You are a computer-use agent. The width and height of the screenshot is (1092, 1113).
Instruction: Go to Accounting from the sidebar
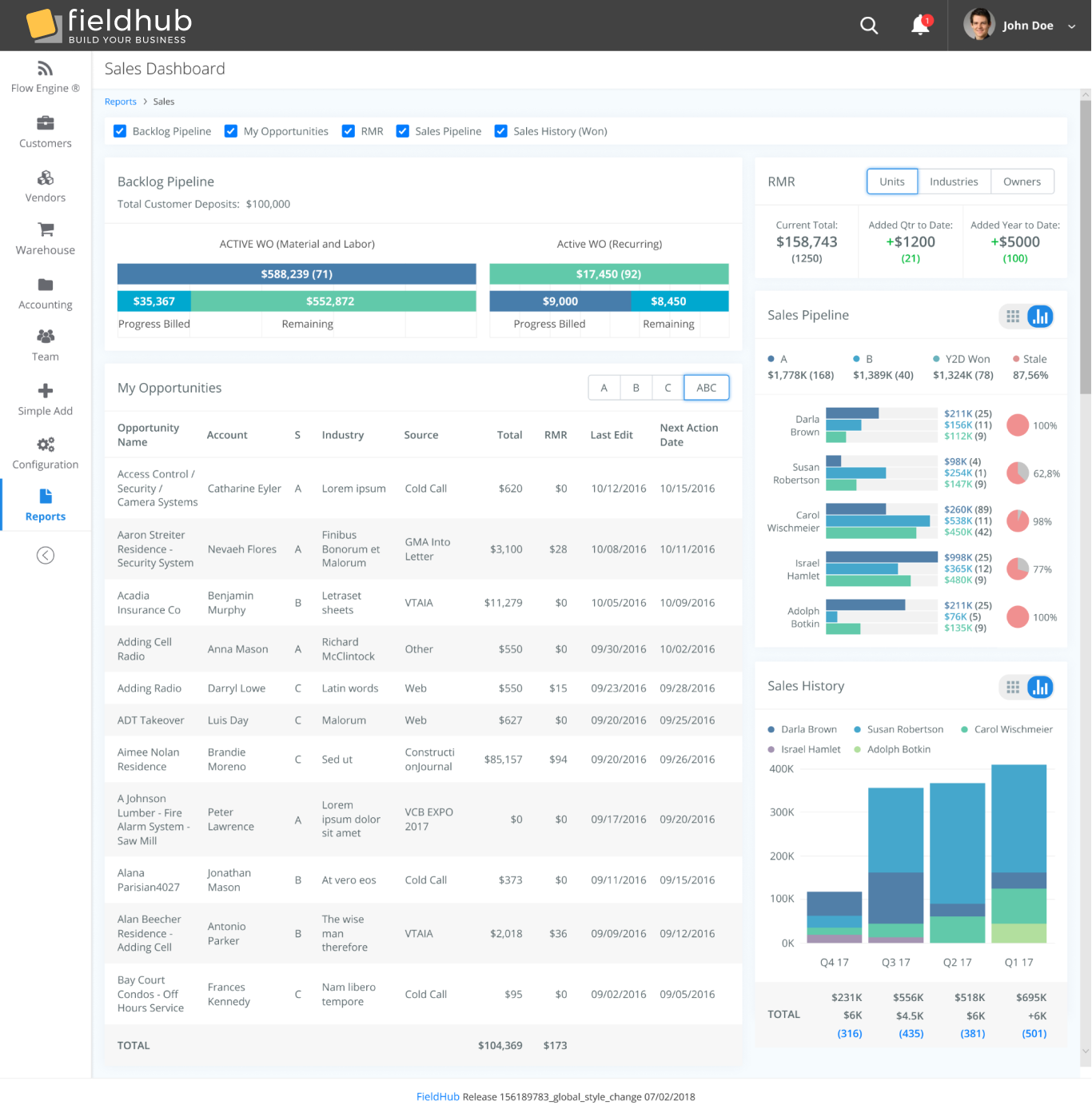[x=45, y=293]
